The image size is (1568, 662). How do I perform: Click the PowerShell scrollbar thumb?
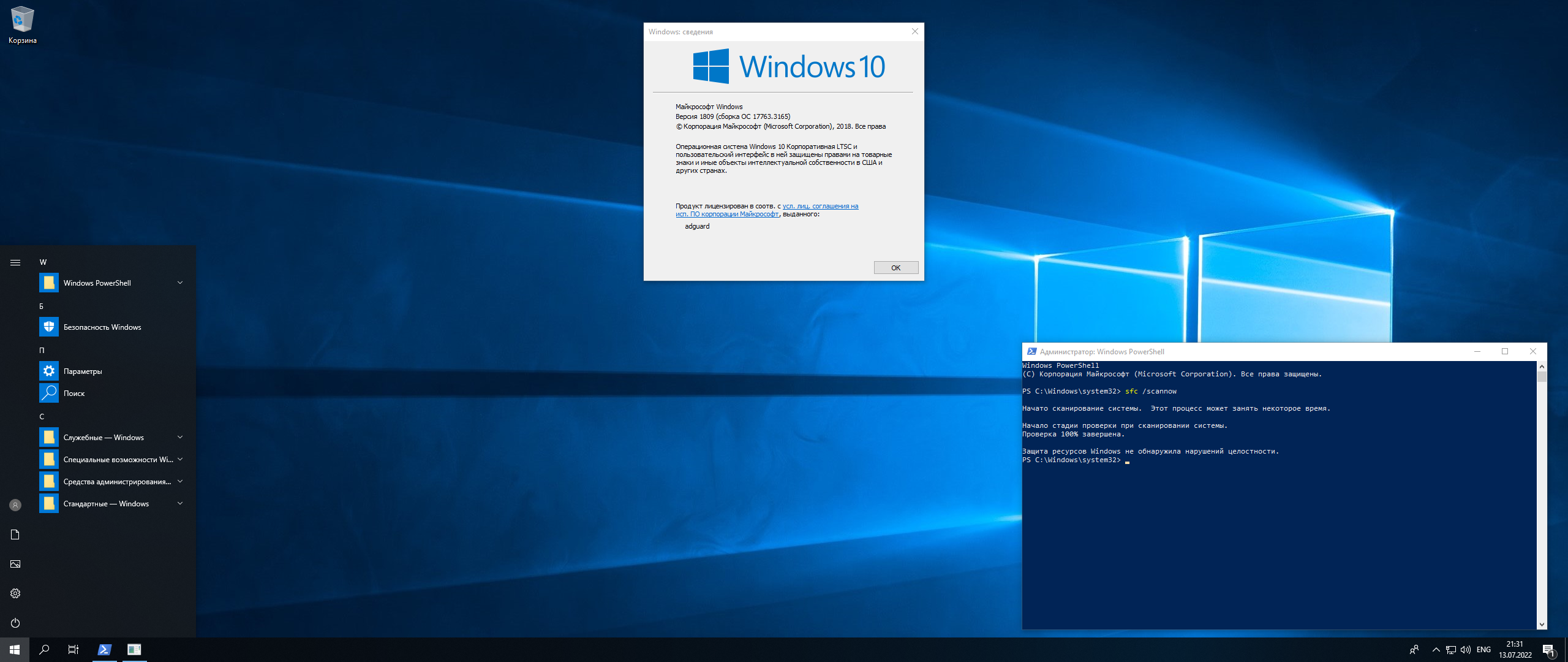[1542, 377]
